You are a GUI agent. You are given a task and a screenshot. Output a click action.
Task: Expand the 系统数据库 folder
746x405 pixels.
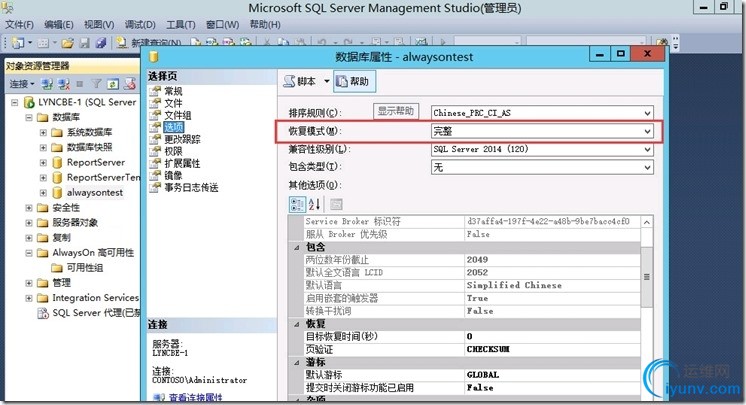43,132
